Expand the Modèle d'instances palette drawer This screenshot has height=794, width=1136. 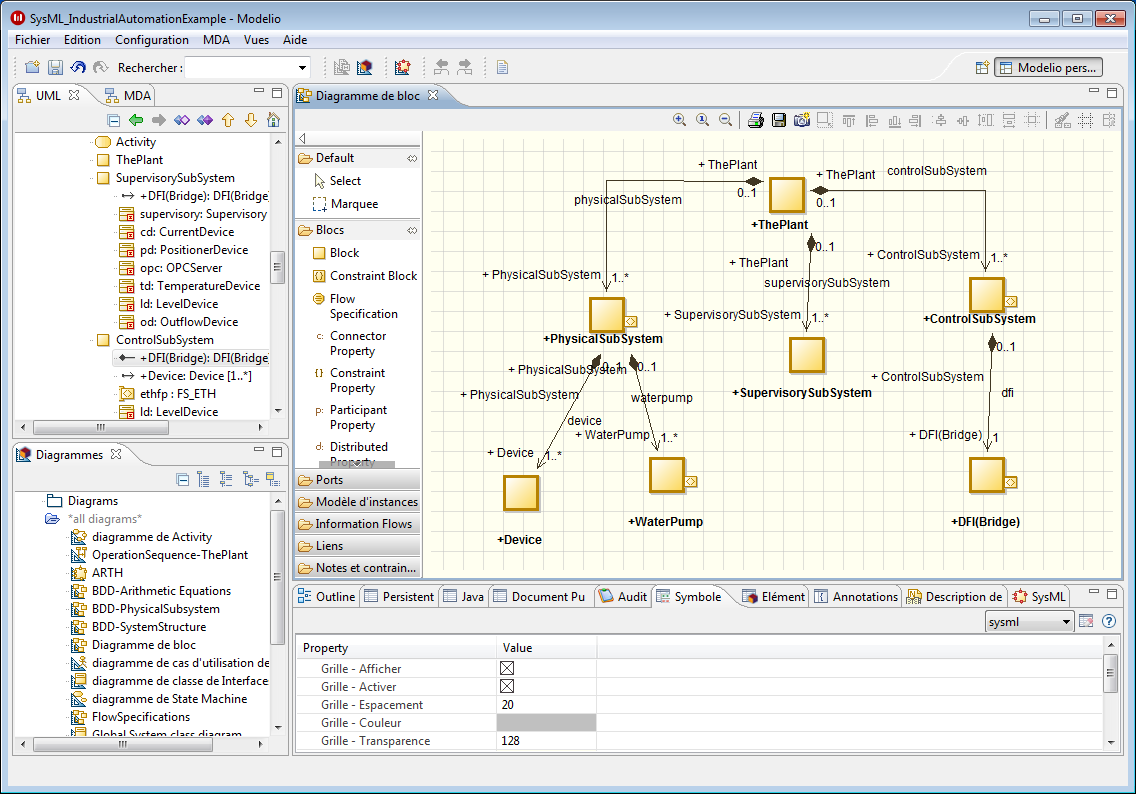coord(358,501)
